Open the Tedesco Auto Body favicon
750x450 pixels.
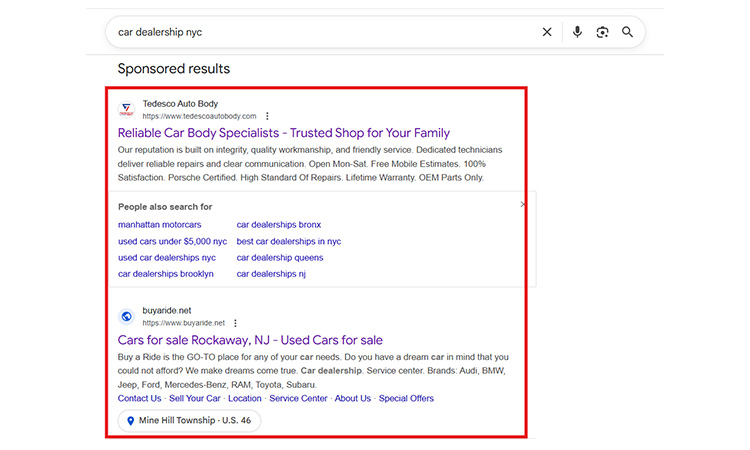(x=126, y=110)
